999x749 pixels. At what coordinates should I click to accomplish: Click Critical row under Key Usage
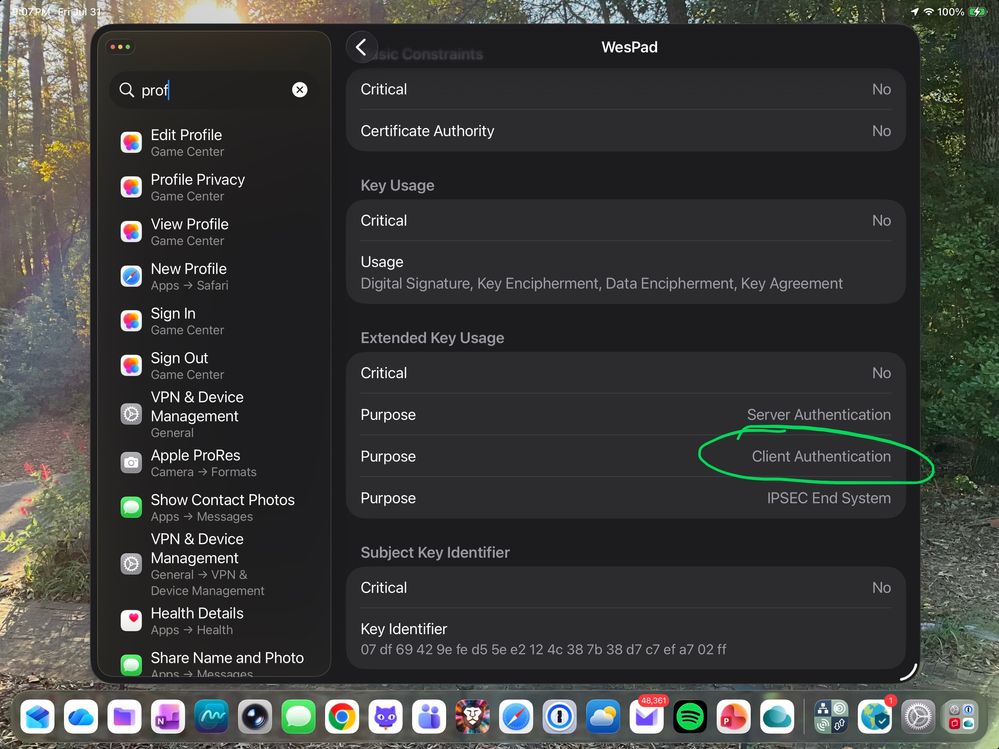tap(626, 220)
